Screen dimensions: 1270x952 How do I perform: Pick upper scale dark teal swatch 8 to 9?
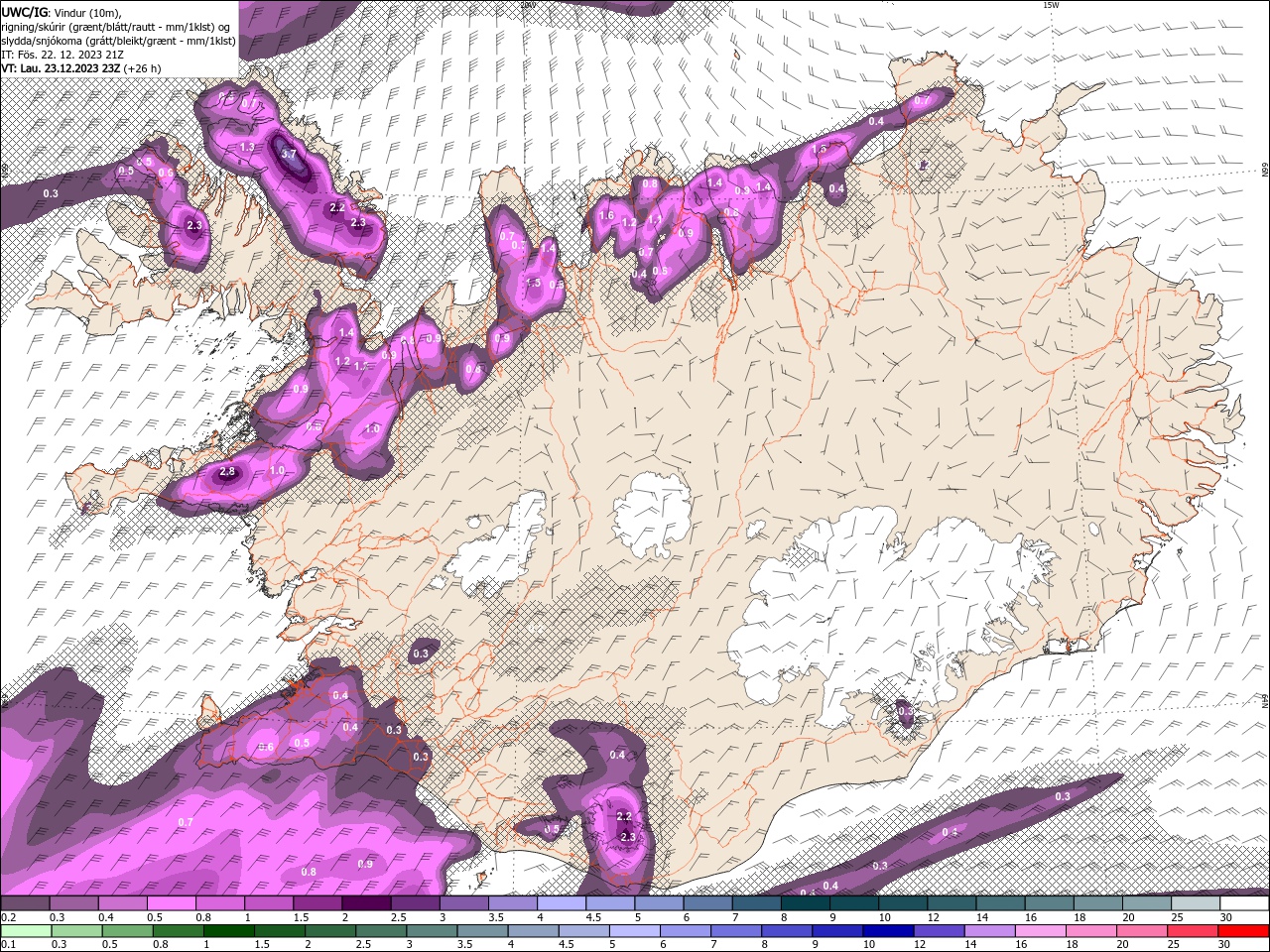(x=805, y=903)
